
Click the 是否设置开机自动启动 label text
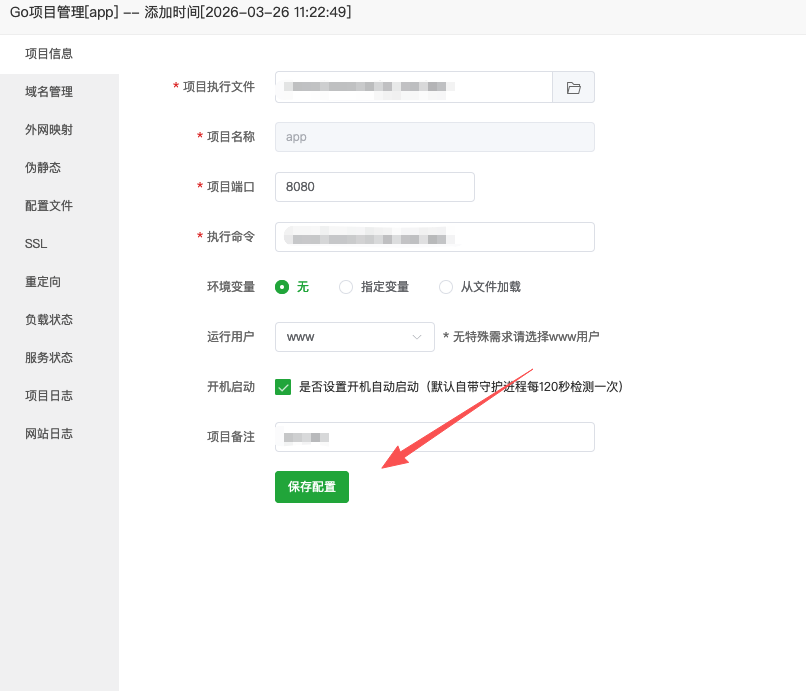(461, 387)
